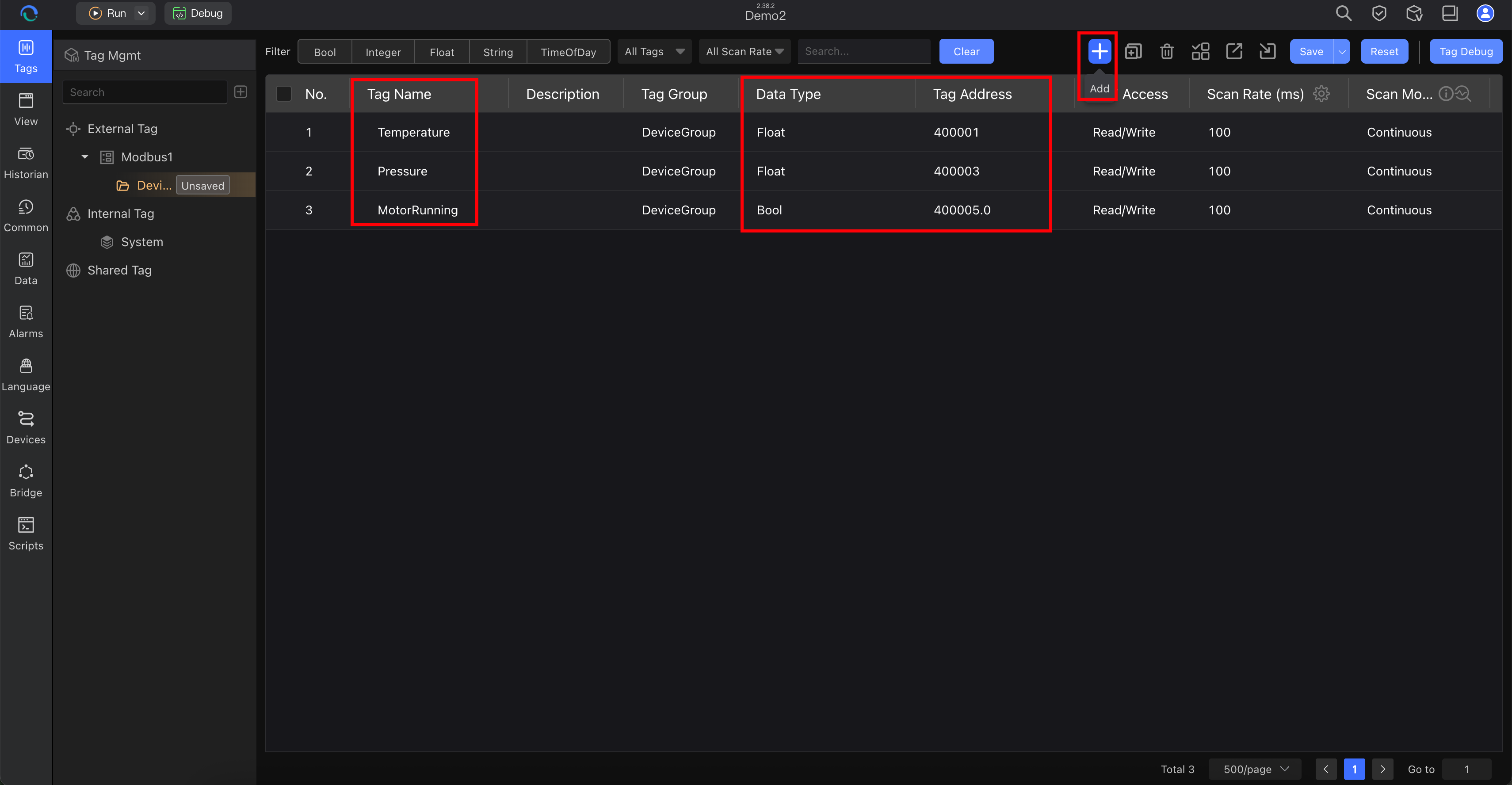Open the All Tags dropdown
This screenshot has width=1512, height=785.
654,52
